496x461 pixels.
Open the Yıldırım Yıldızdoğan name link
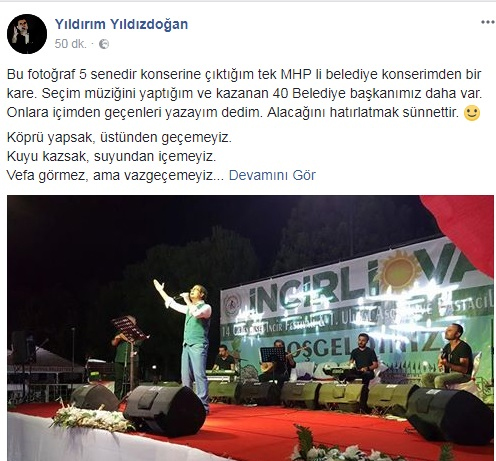pyautogui.click(x=121, y=24)
